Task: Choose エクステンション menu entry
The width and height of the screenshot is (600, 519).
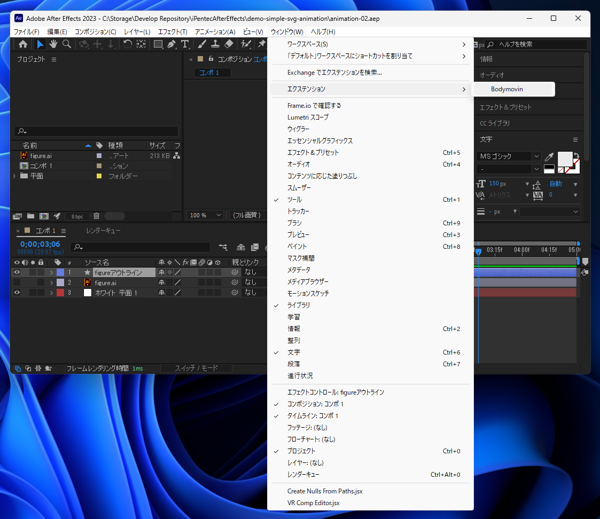Action: (x=370, y=89)
